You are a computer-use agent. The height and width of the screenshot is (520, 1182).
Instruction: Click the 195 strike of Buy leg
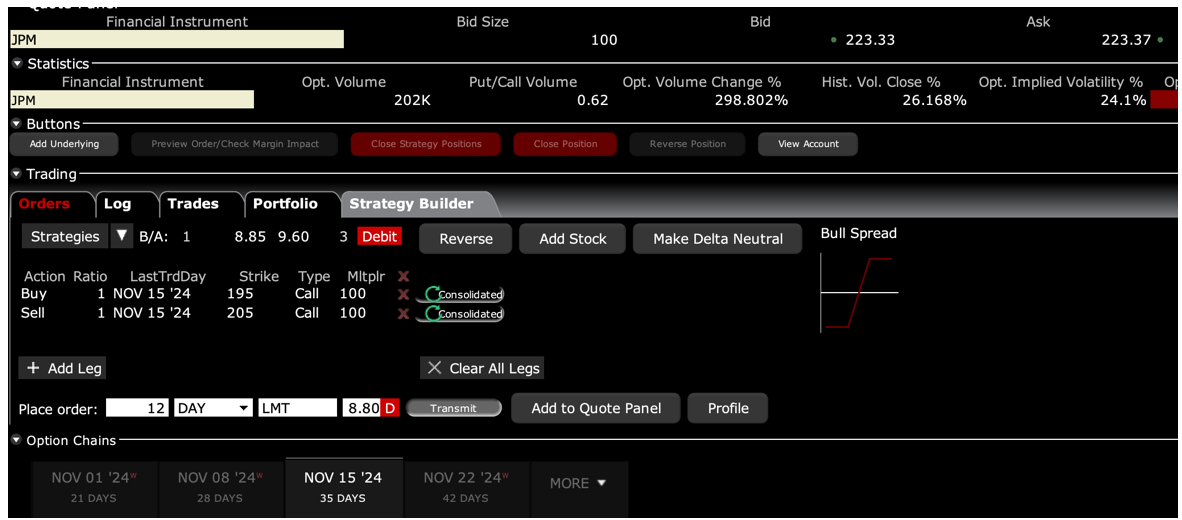pos(240,294)
